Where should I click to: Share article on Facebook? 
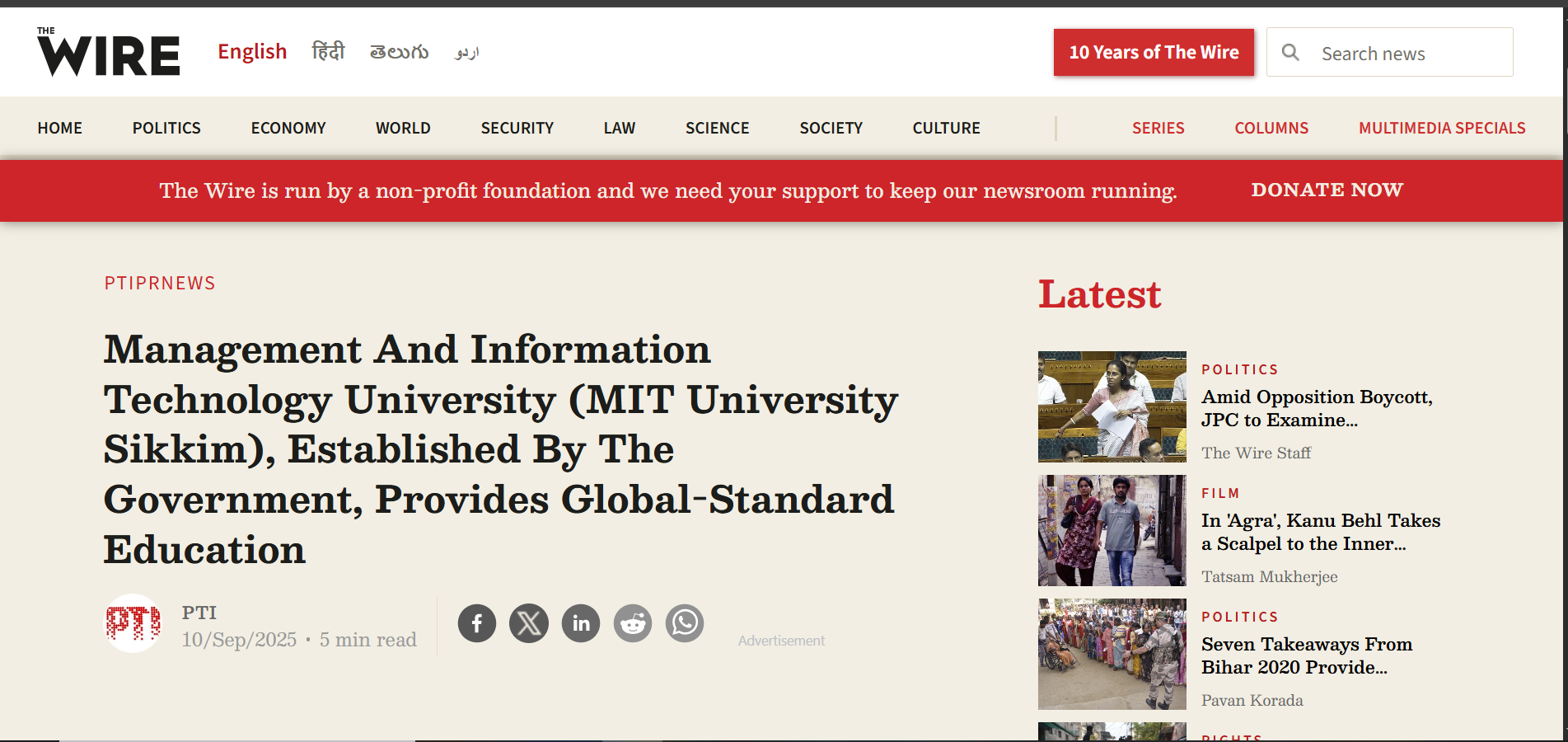[477, 623]
